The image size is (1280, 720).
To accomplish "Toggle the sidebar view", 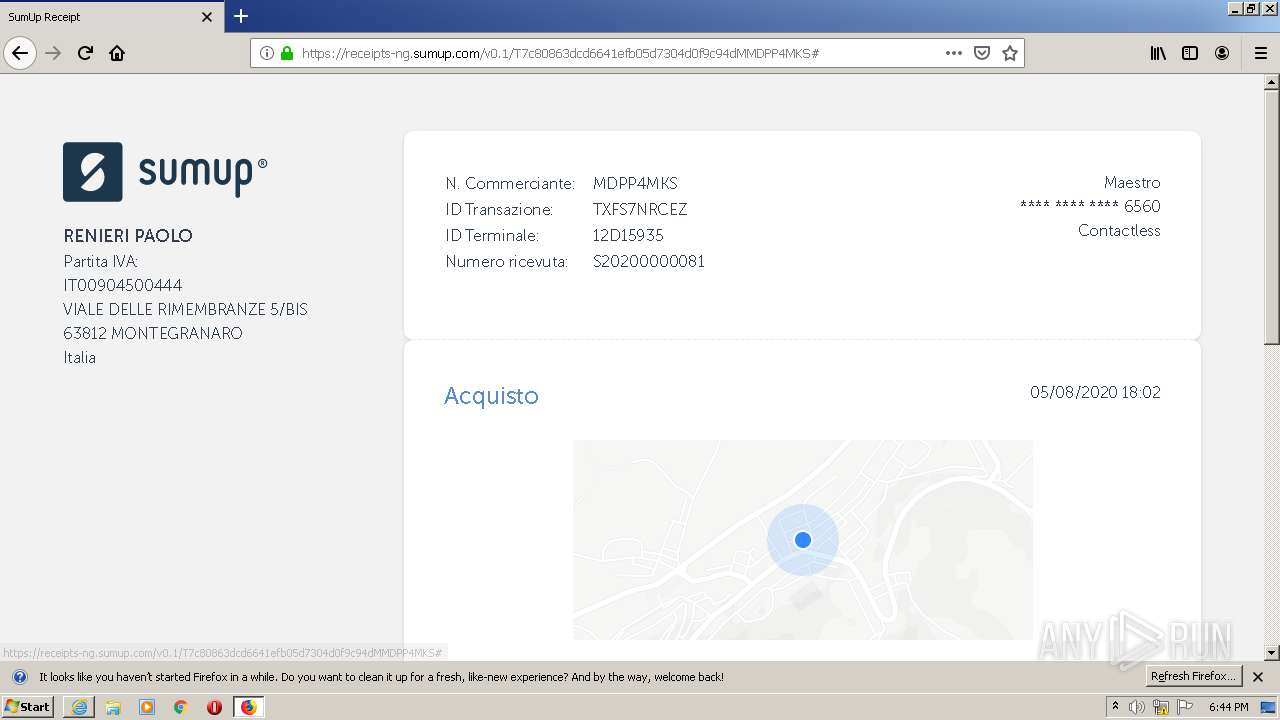I will point(1190,53).
